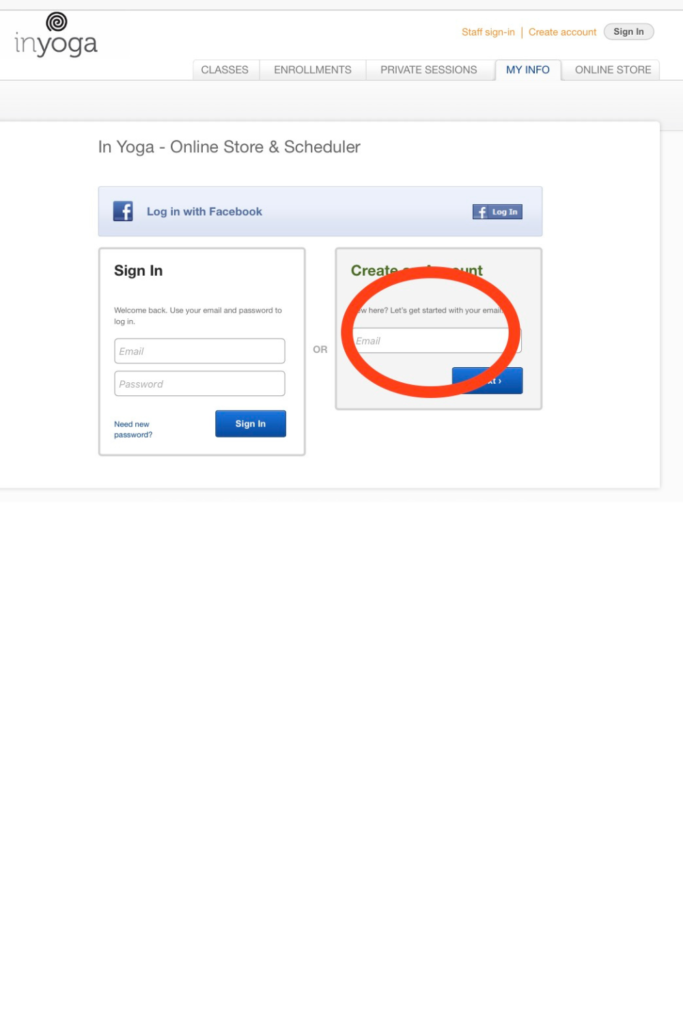Focus the Password field
The width and height of the screenshot is (683, 1024).
point(199,383)
